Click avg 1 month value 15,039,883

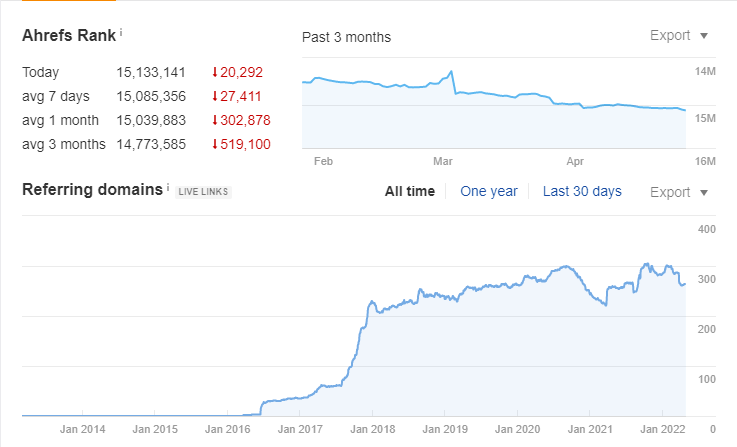click(151, 120)
